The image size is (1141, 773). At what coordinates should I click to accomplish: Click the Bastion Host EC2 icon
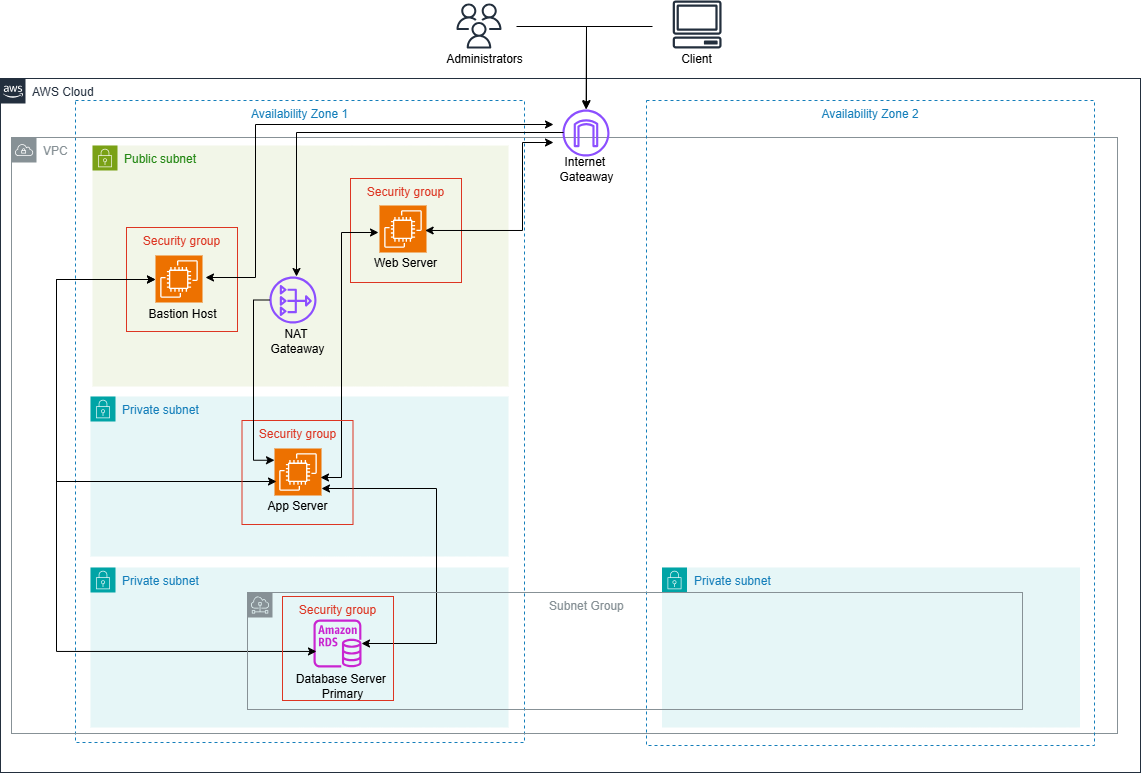pos(179,279)
